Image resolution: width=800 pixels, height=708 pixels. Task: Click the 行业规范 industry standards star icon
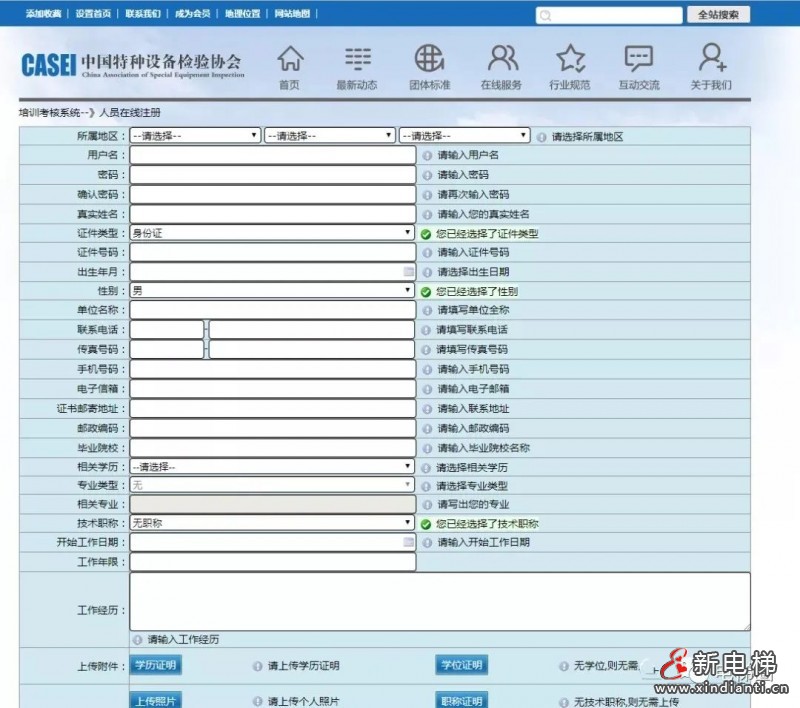pyautogui.click(x=568, y=60)
